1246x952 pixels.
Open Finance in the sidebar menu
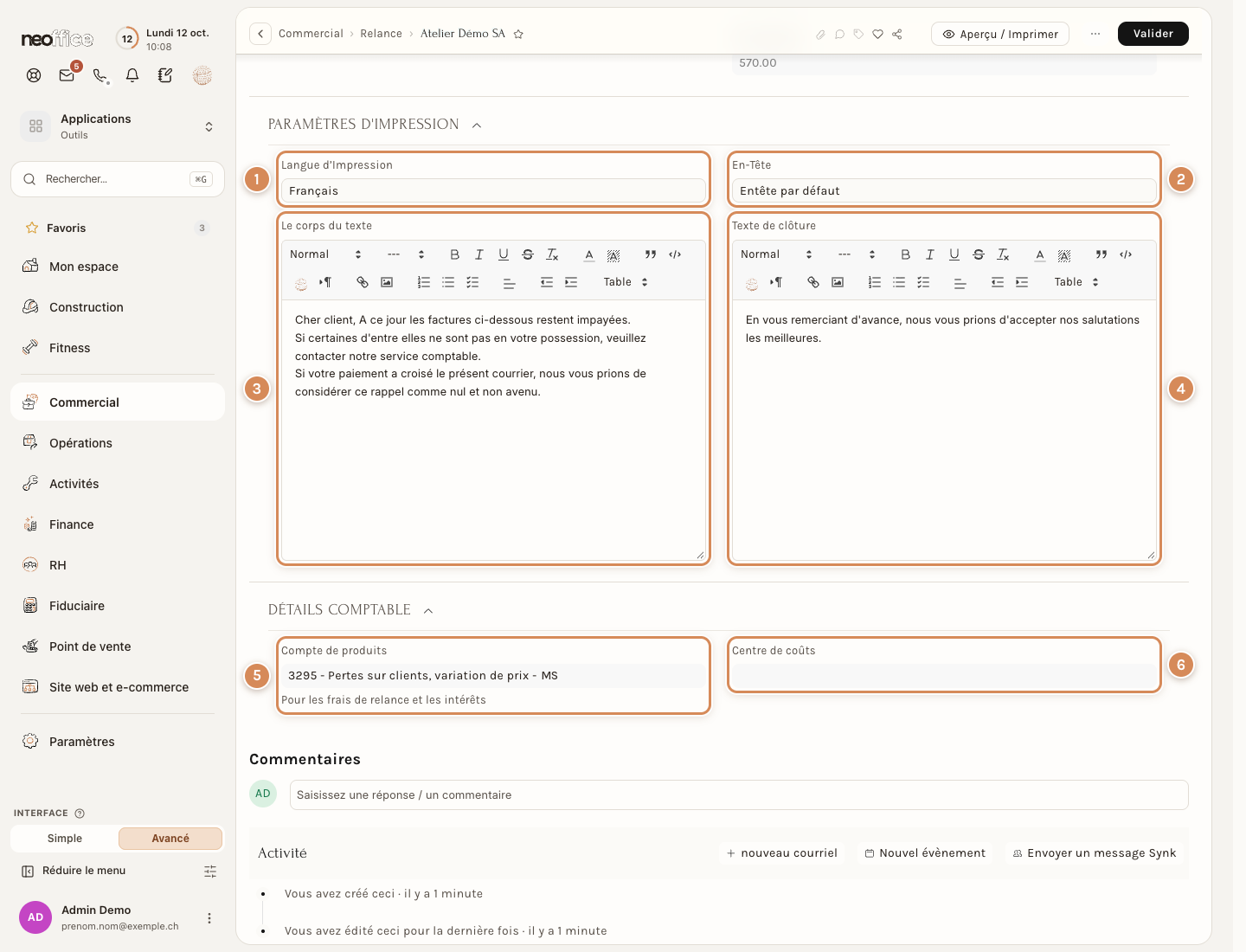tap(118, 524)
